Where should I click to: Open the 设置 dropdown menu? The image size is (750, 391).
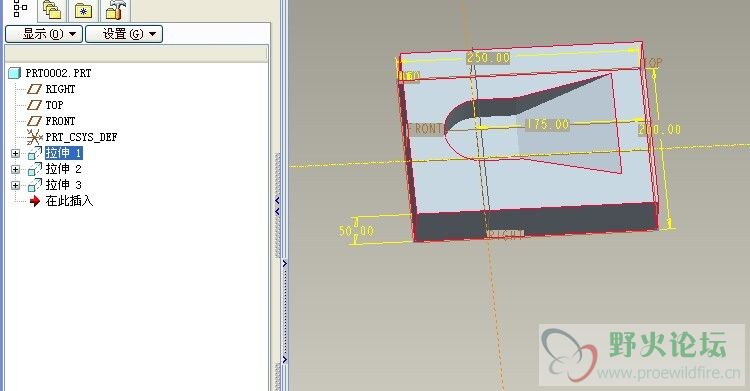coord(124,34)
